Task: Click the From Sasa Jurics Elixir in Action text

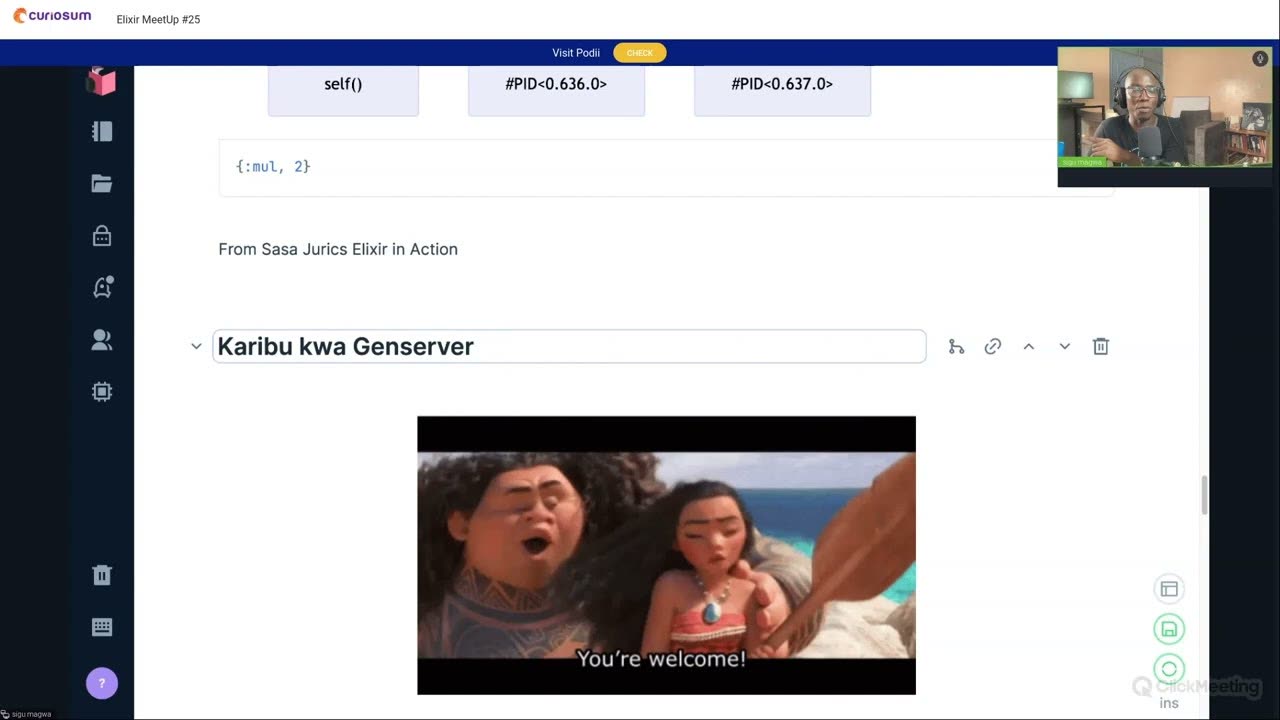Action: point(338,249)
